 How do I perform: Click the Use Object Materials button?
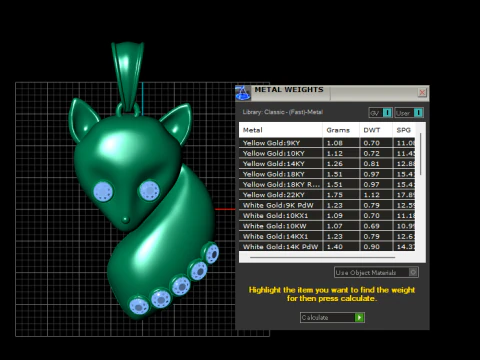pyautogui.click(x=376, y=272)
